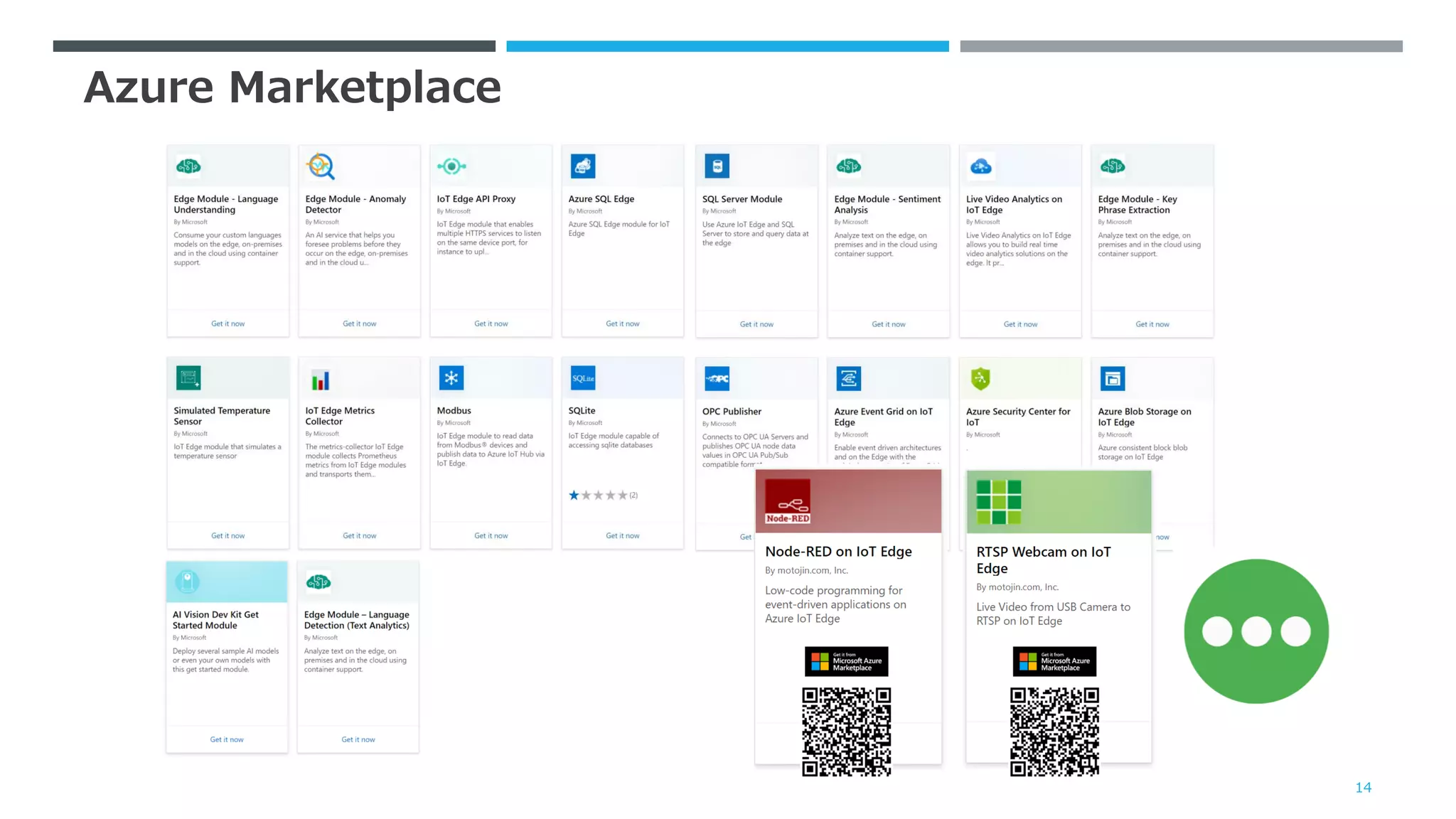Click the RTSP Webcam QR code
The height and width of the screenshot is (819, 1456).
click(1054, 732)
